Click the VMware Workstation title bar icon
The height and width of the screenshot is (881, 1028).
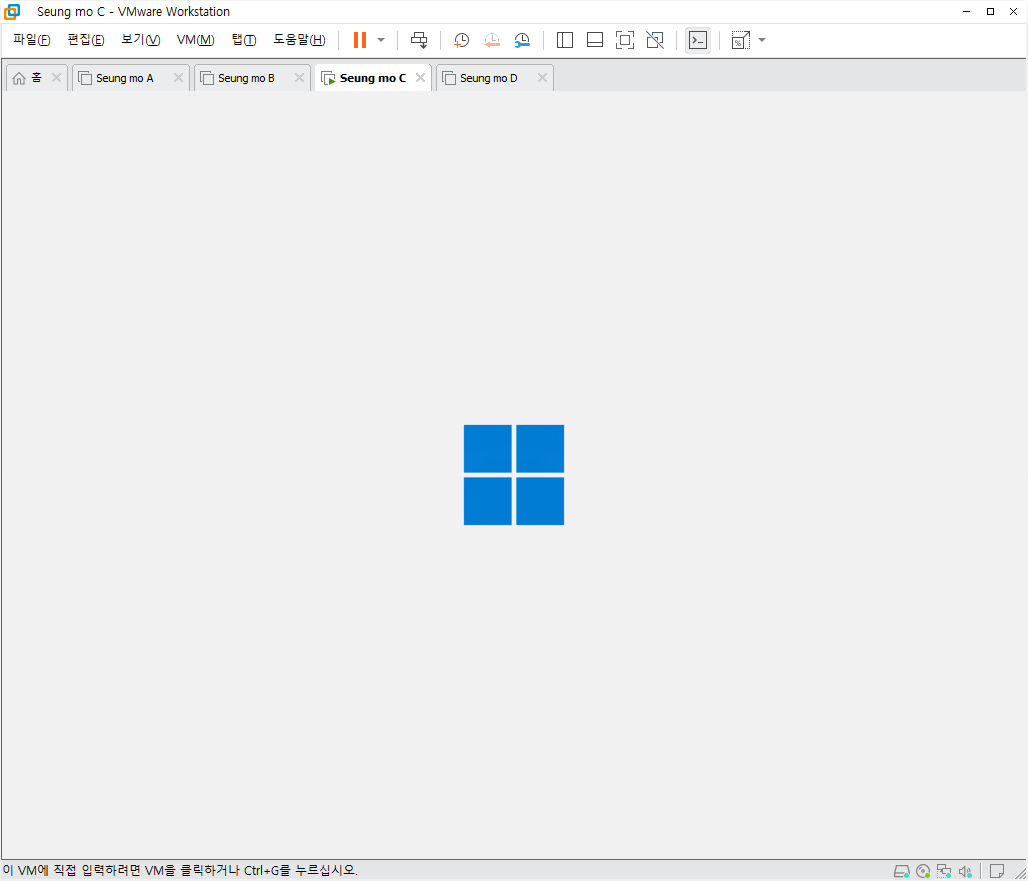click(x=12, y=12)
